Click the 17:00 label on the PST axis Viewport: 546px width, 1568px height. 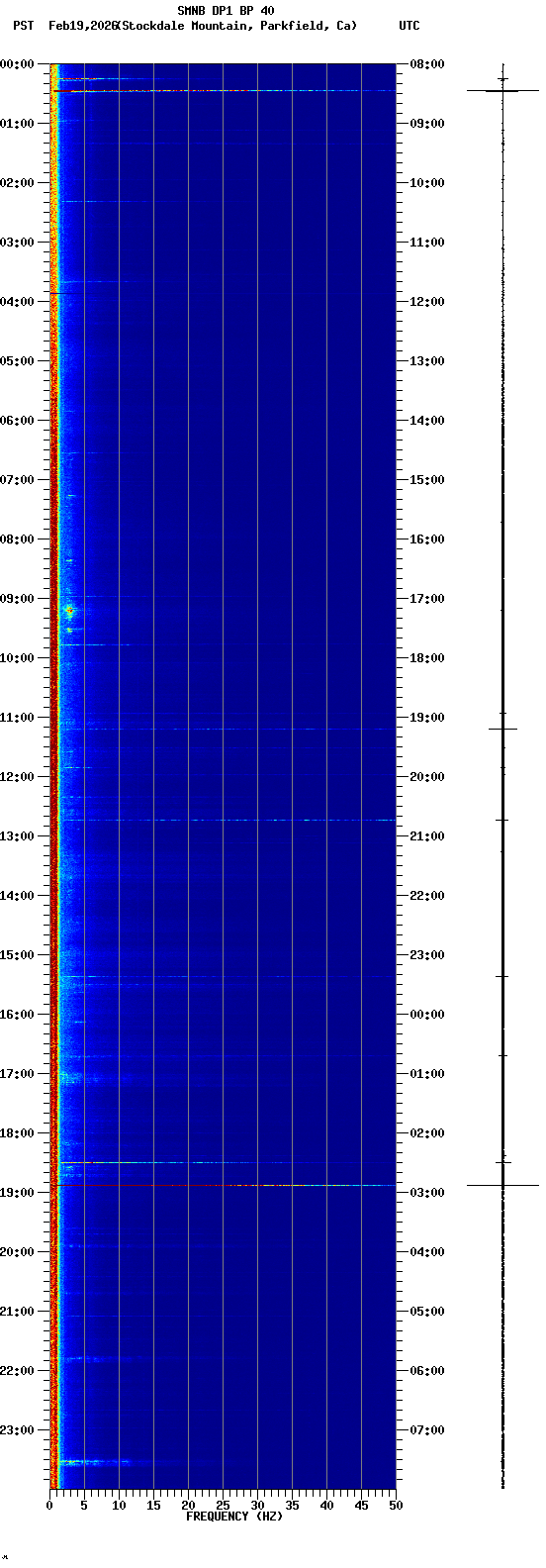pyautogui.click(x=17, y=1074)
